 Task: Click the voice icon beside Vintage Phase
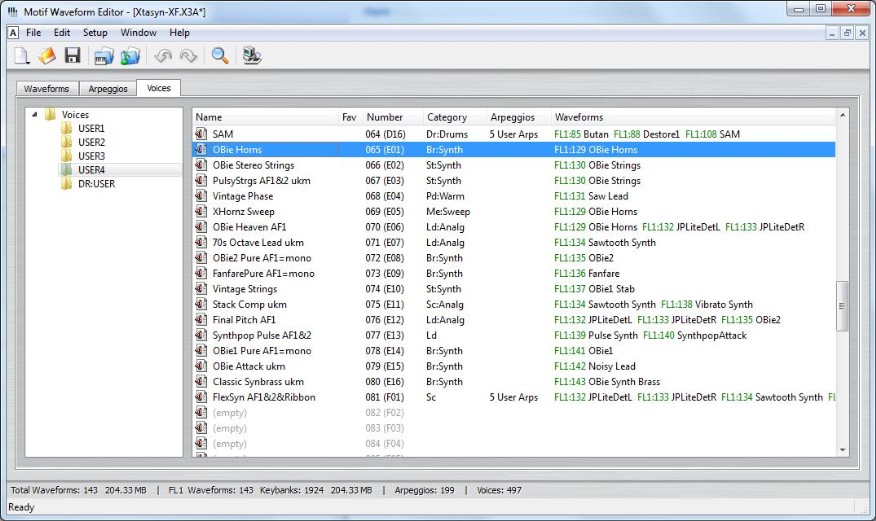point(201,196)
